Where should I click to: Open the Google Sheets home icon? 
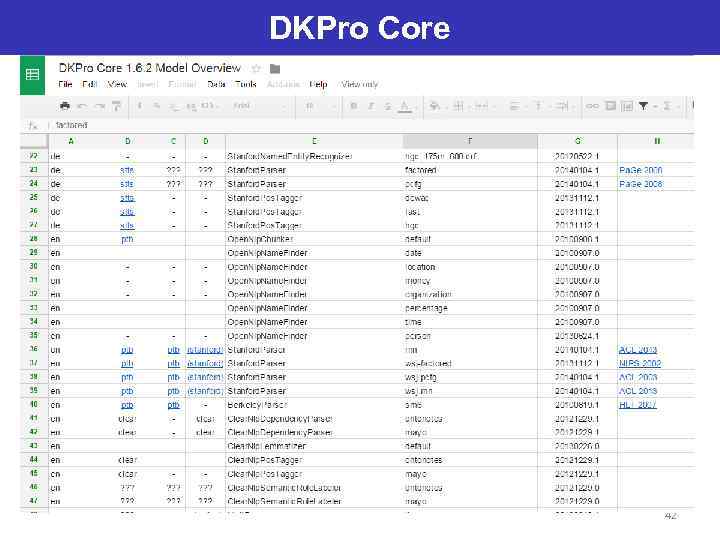click(x=32, y=75)
